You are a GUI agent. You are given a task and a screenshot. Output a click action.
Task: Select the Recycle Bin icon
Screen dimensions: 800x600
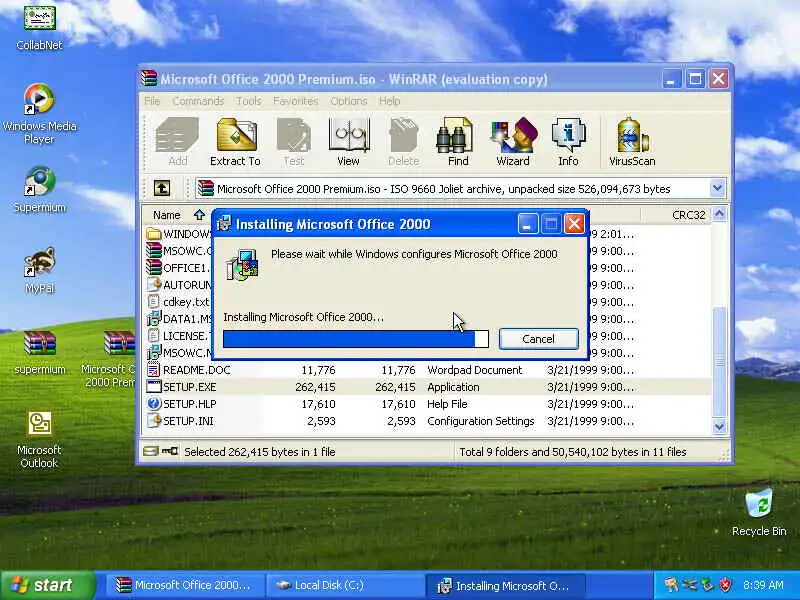[759, 513]
